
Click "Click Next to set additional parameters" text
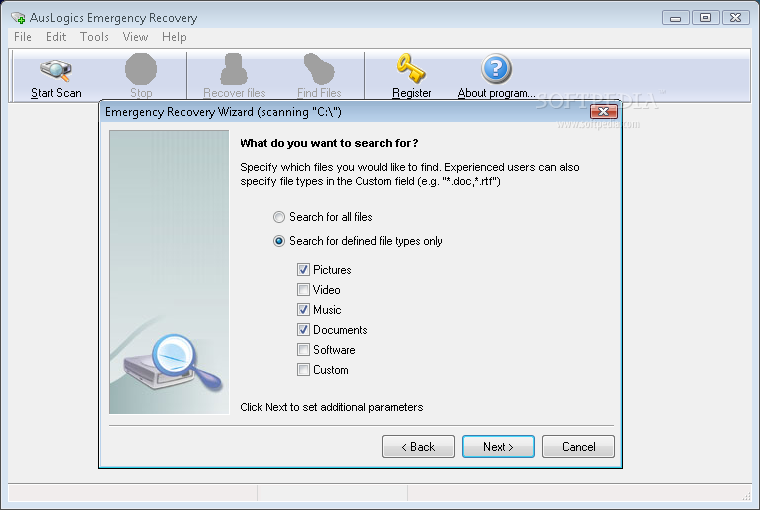click(332, 407)
